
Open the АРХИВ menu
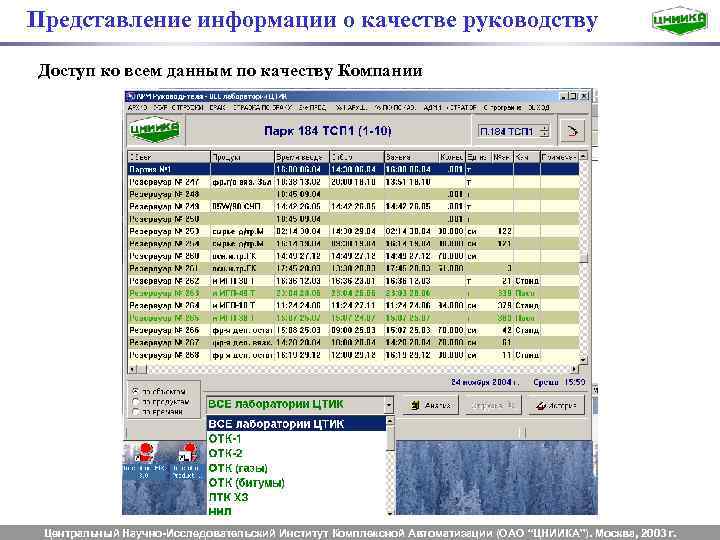coord(138,107)
